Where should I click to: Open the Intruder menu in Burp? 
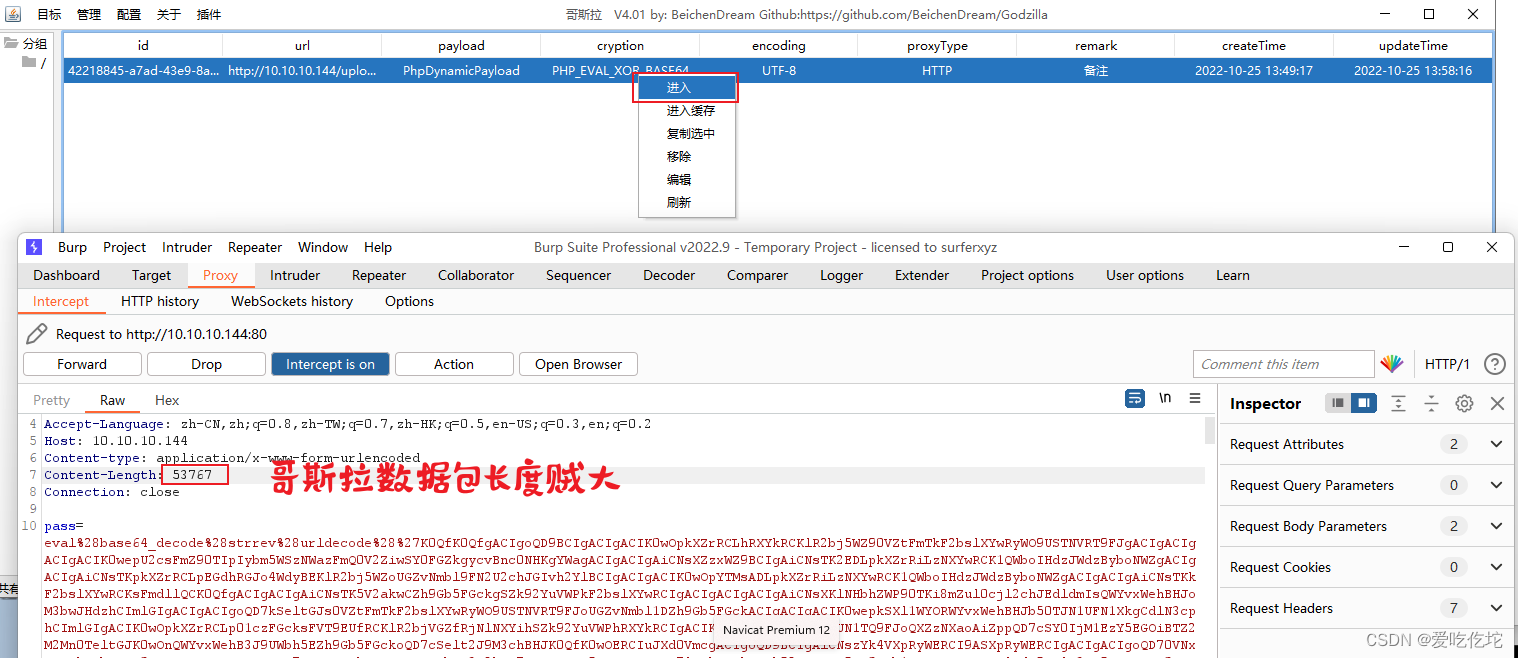pyautogui.click(x=187, y=247)
